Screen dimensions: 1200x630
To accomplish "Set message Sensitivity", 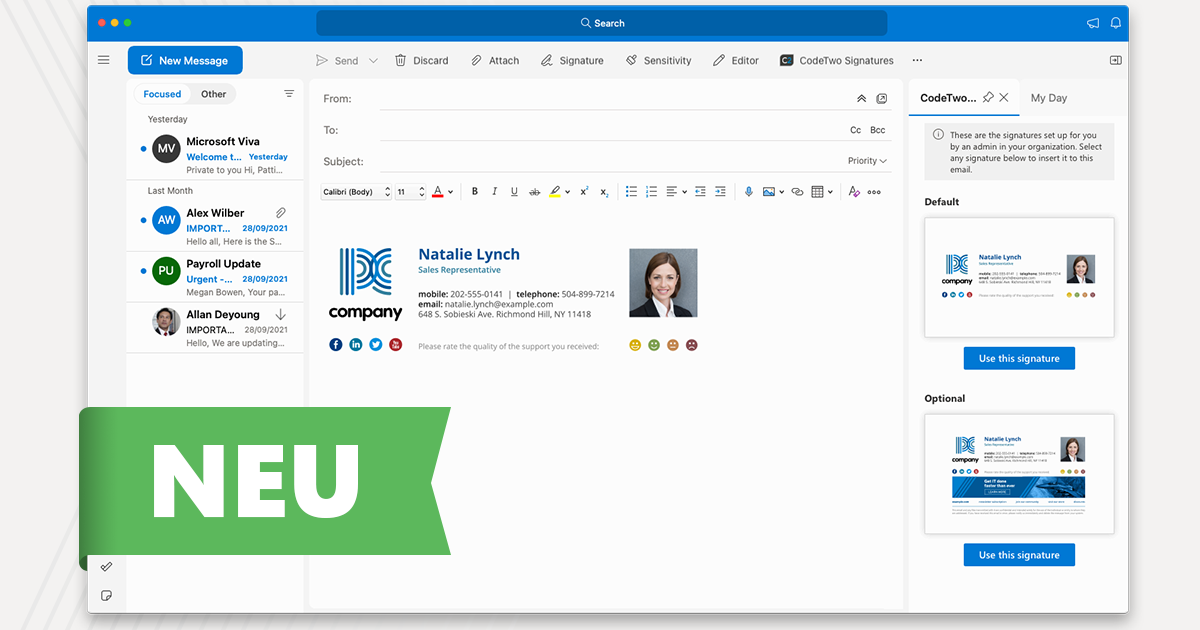I will (658, 60).
